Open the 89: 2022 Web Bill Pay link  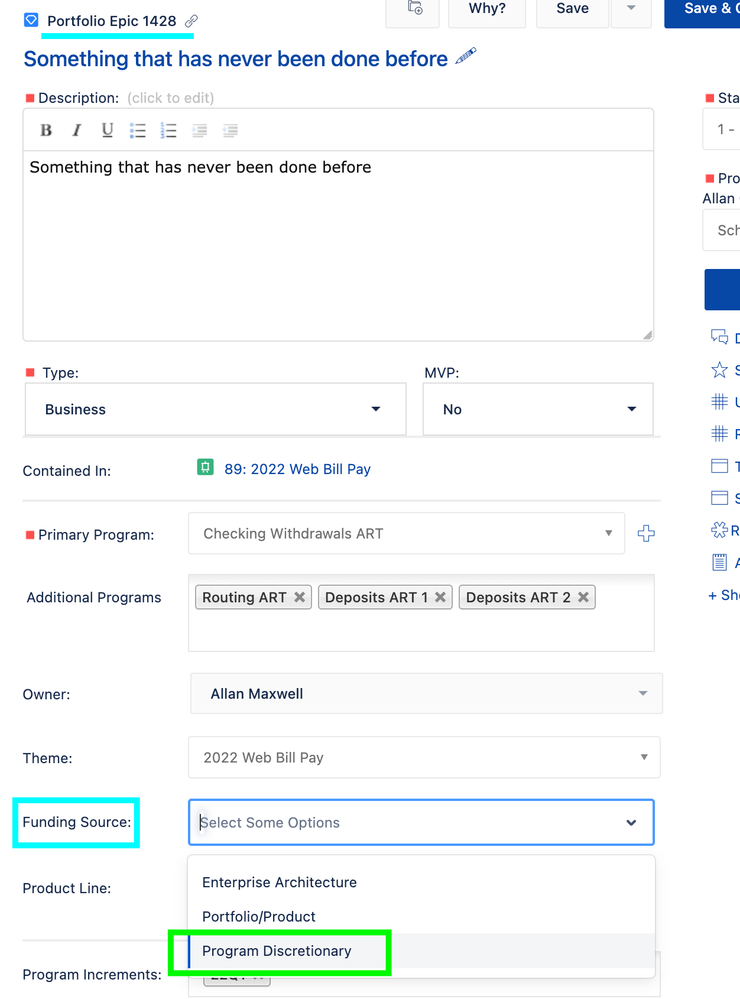(297, 469)
